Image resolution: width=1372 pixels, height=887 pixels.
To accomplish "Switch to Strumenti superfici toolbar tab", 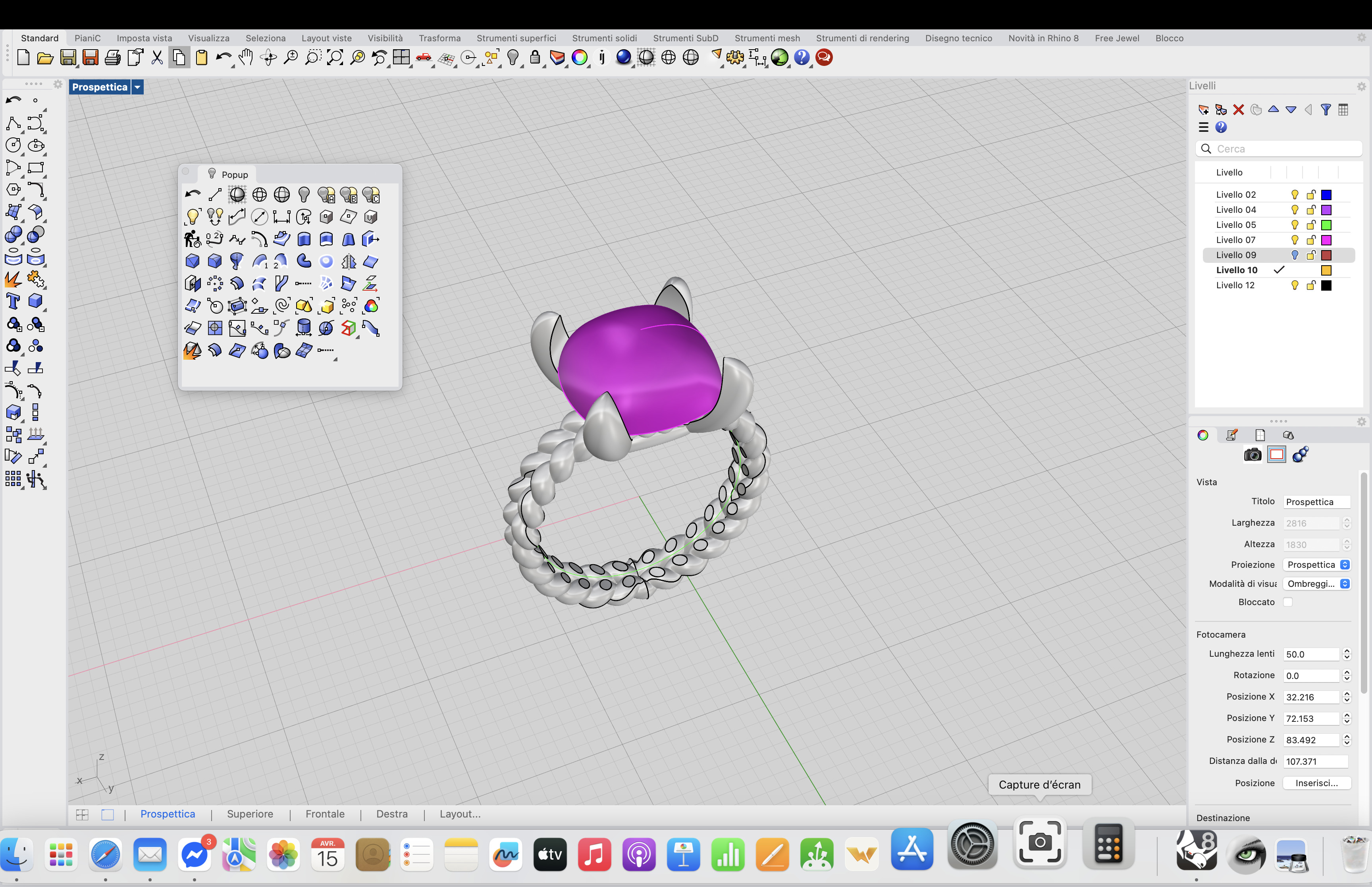I will pos(516,38).
